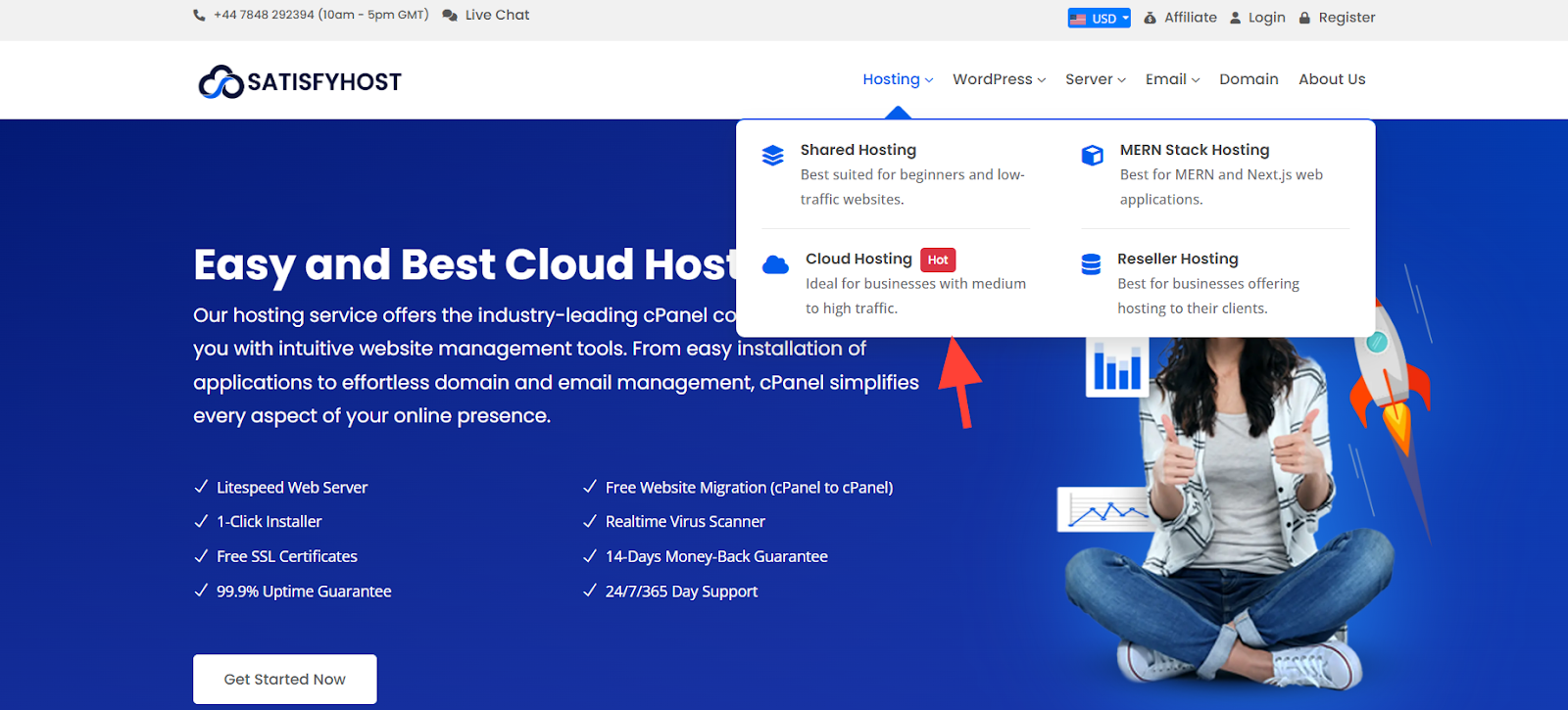Open the About Us page

[1332, 79]
